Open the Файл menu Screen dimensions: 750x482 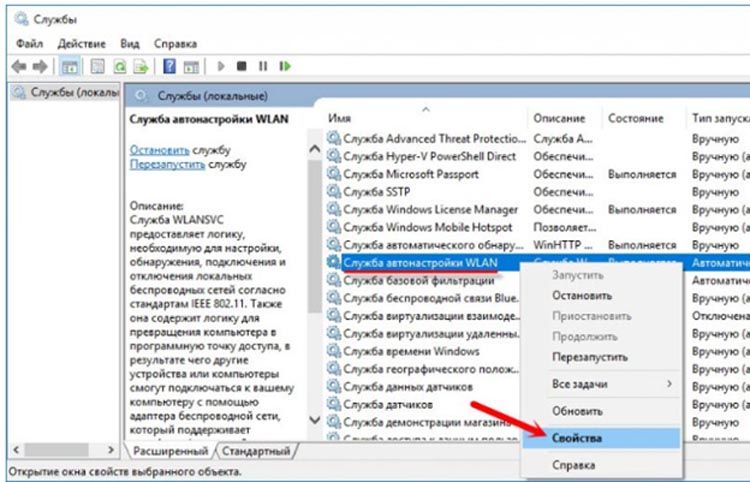point(30,44)
